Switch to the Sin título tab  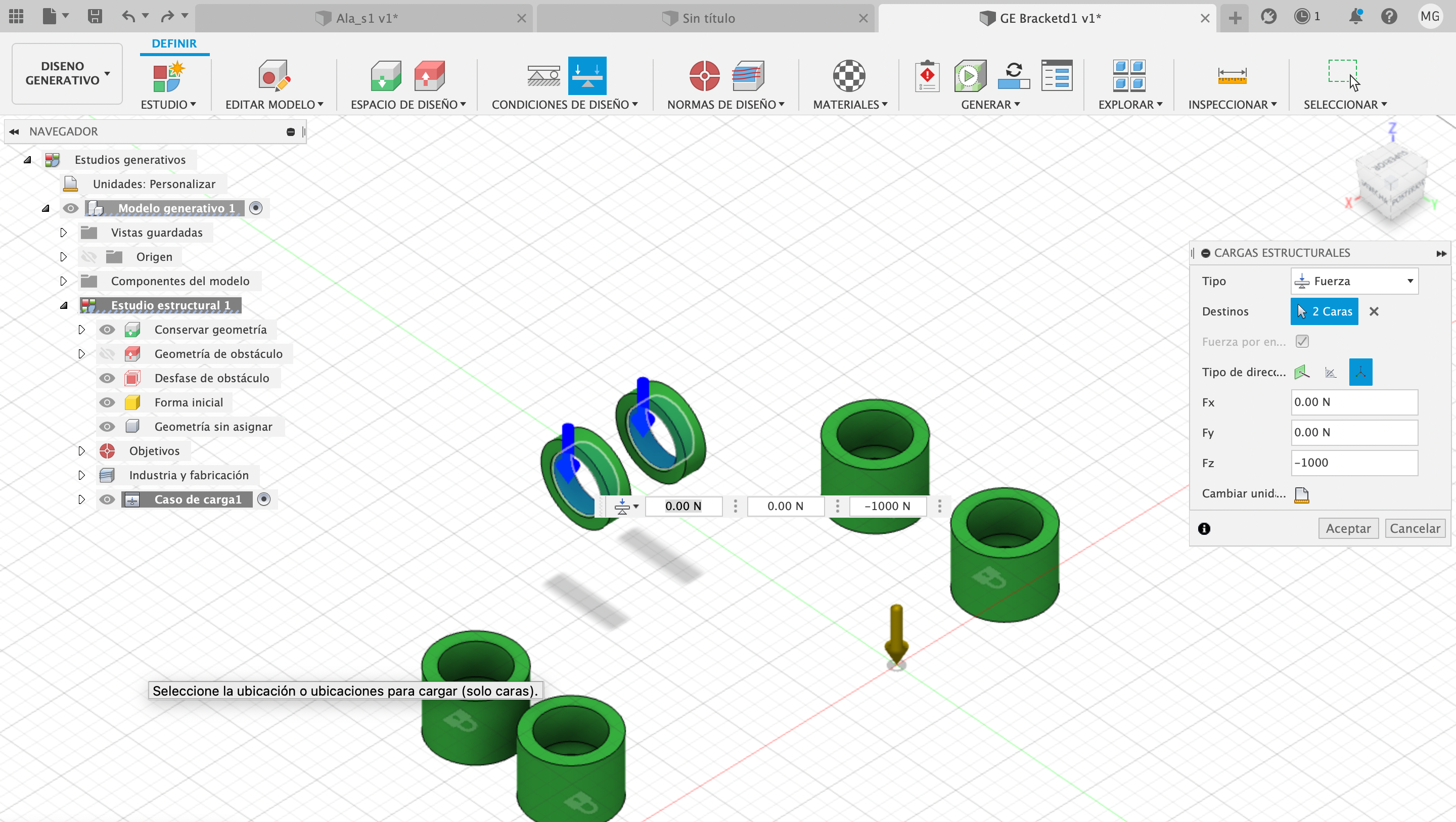coord(707,18)
